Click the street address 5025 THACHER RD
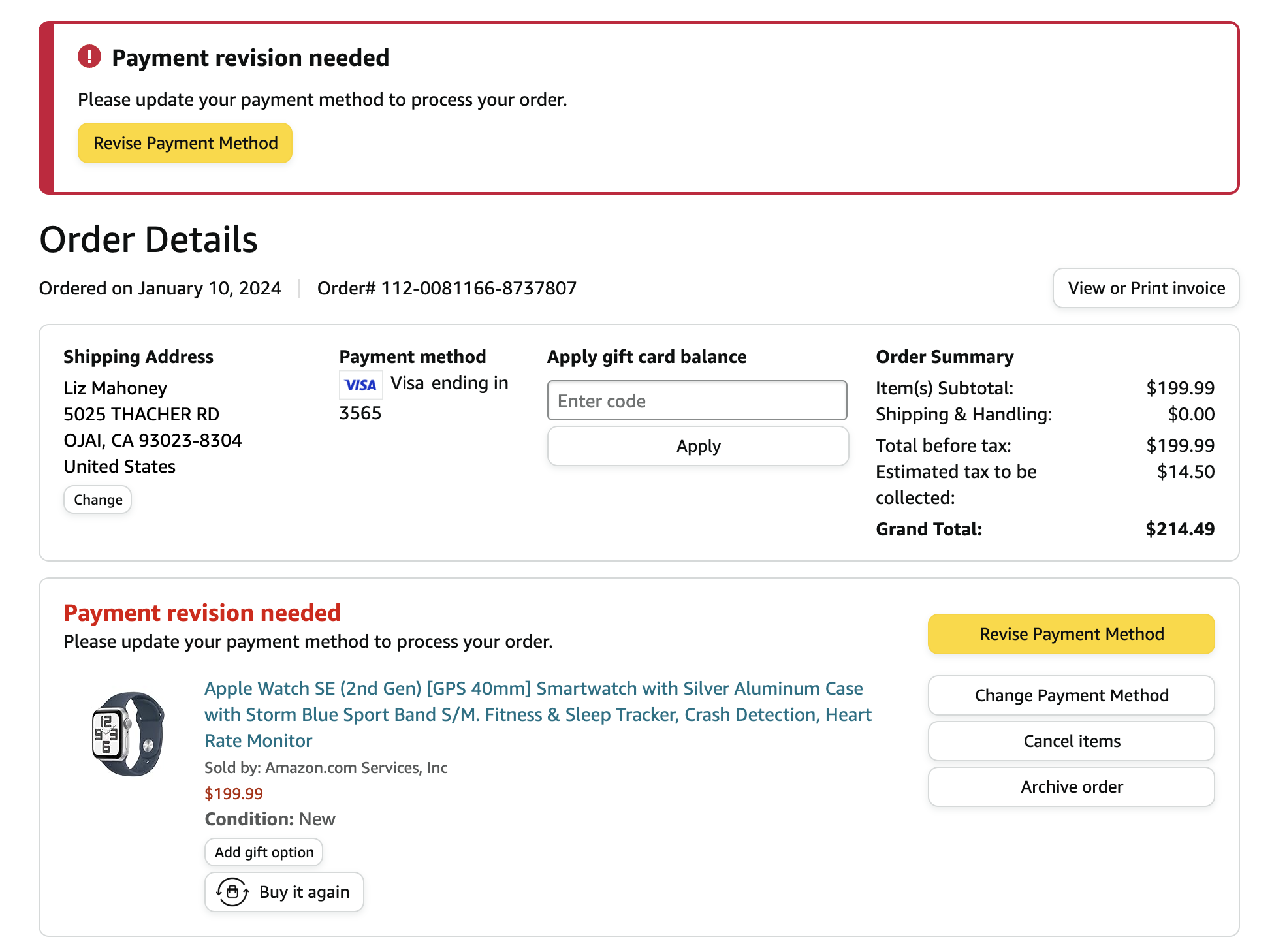This screenshot has width=1272, height=952. [142, 414]
